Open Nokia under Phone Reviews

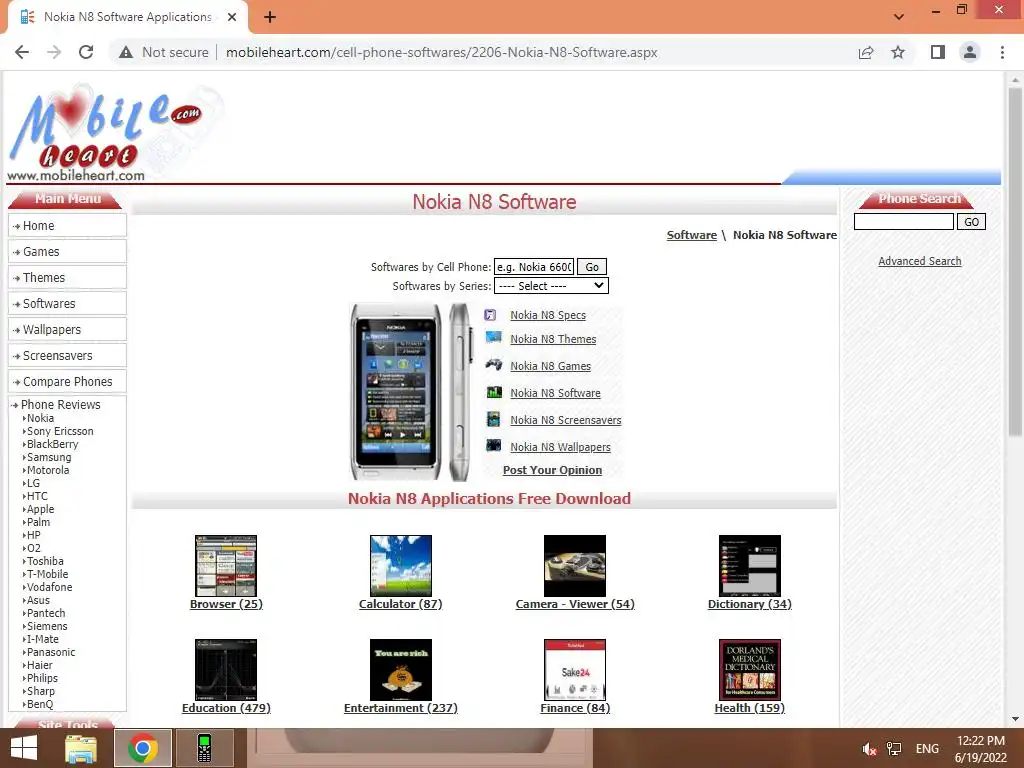(x=40, y=419)
